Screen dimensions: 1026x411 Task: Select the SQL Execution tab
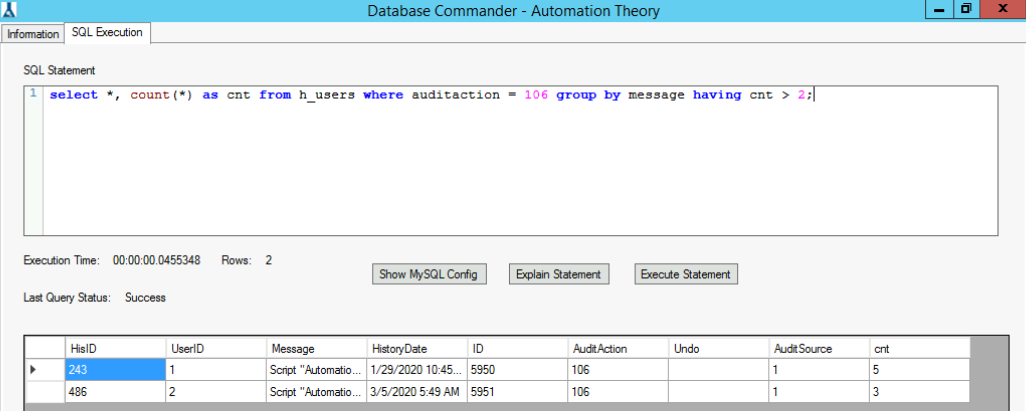point(107,32)
